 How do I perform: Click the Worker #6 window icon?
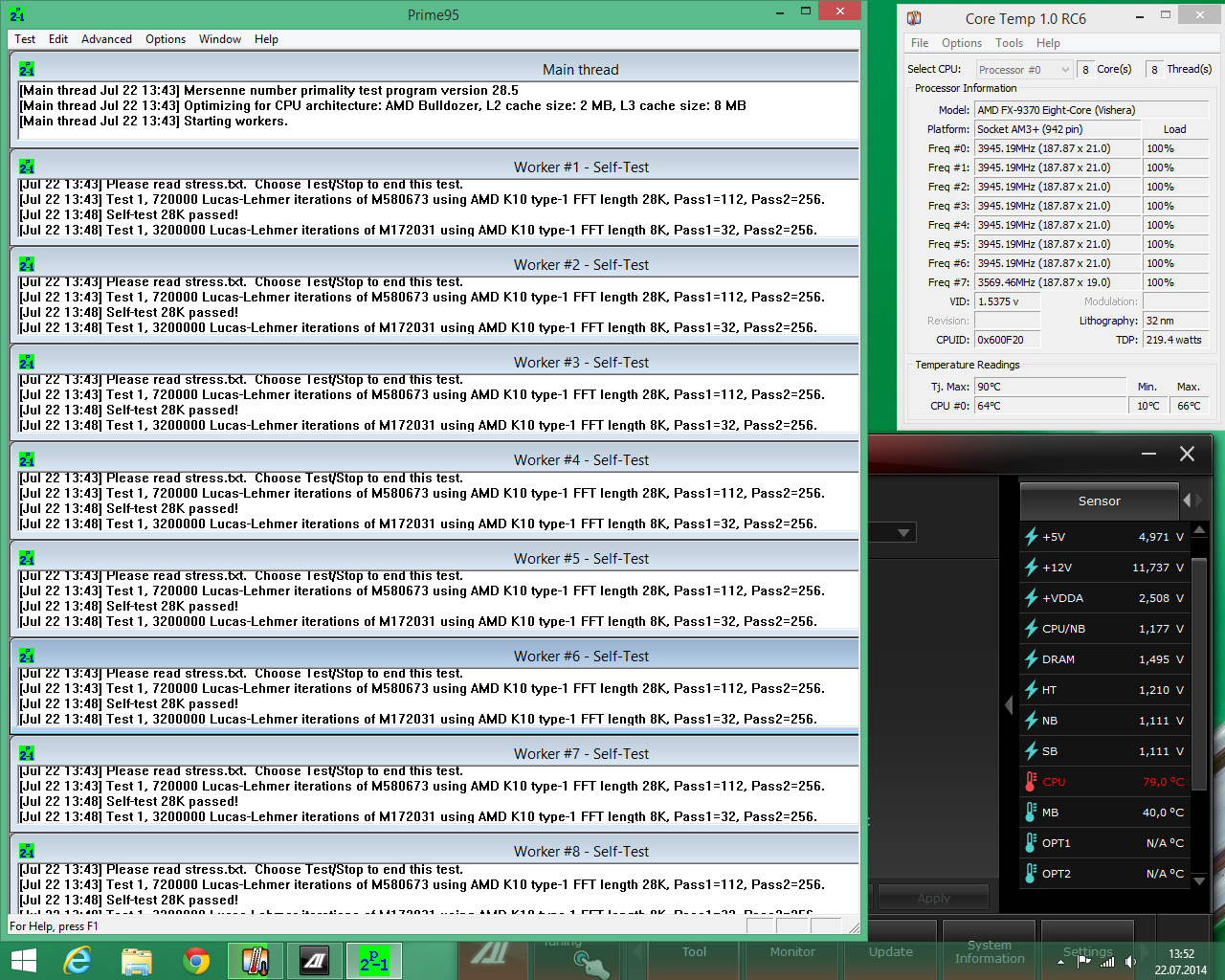(x=27, y=656)
